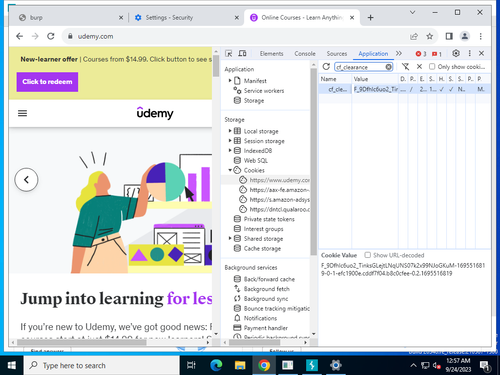Enable Only show cookies with issues
500x375 pixels.
tap(432, 67)
